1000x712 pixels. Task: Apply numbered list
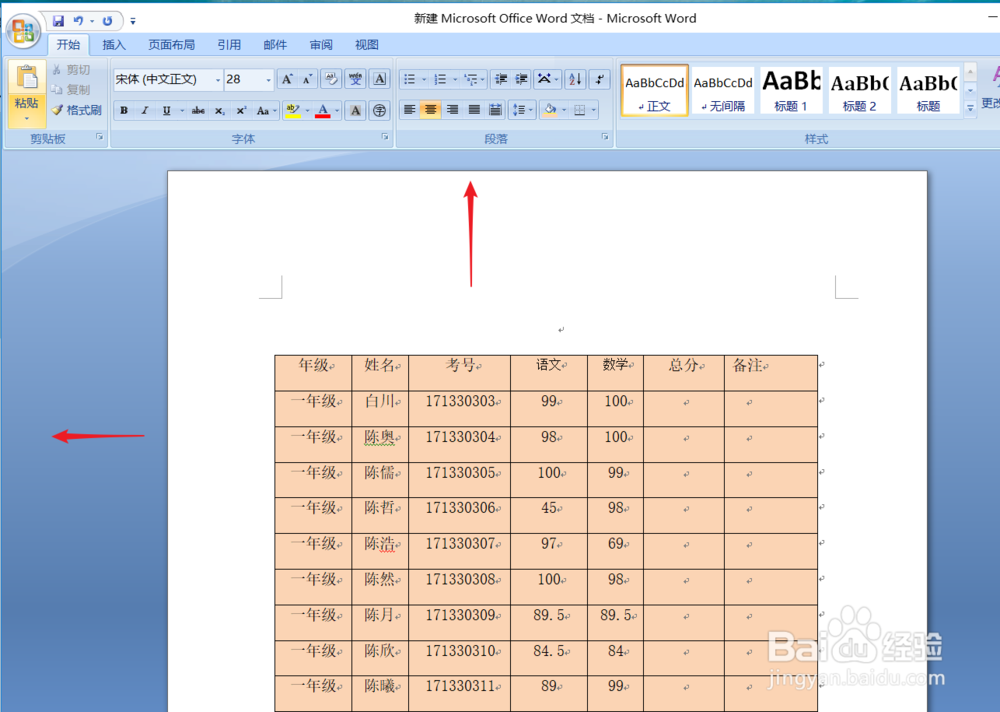(x=440, y=79)
